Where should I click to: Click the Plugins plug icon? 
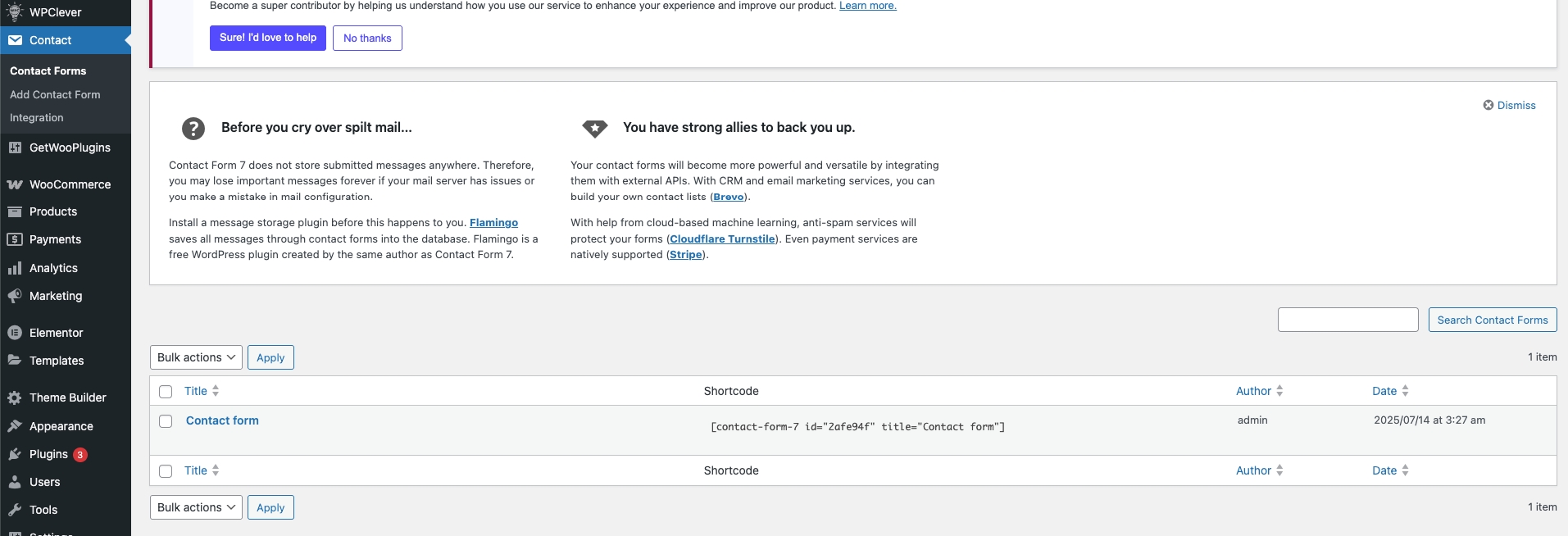pos(15,454)
